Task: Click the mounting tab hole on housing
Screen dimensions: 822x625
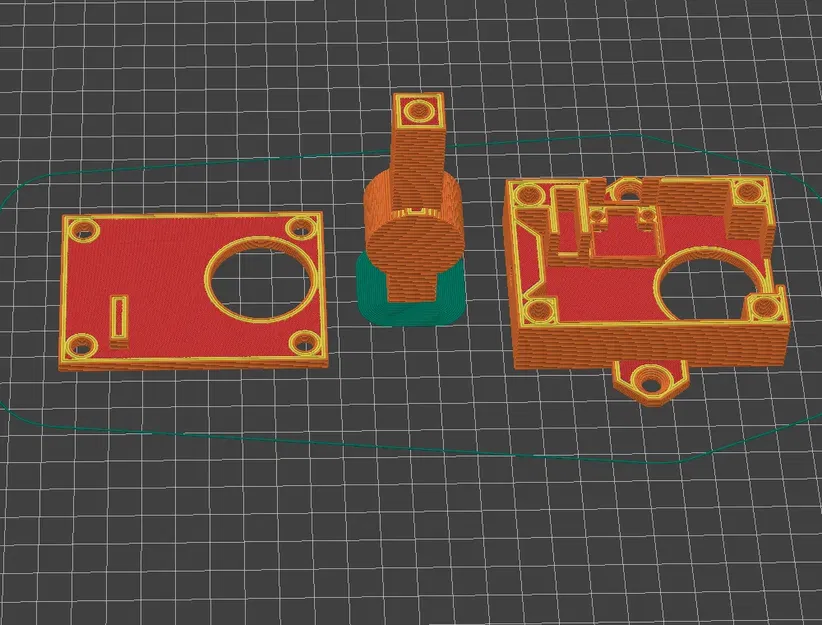Action: (x=651, y=385)
